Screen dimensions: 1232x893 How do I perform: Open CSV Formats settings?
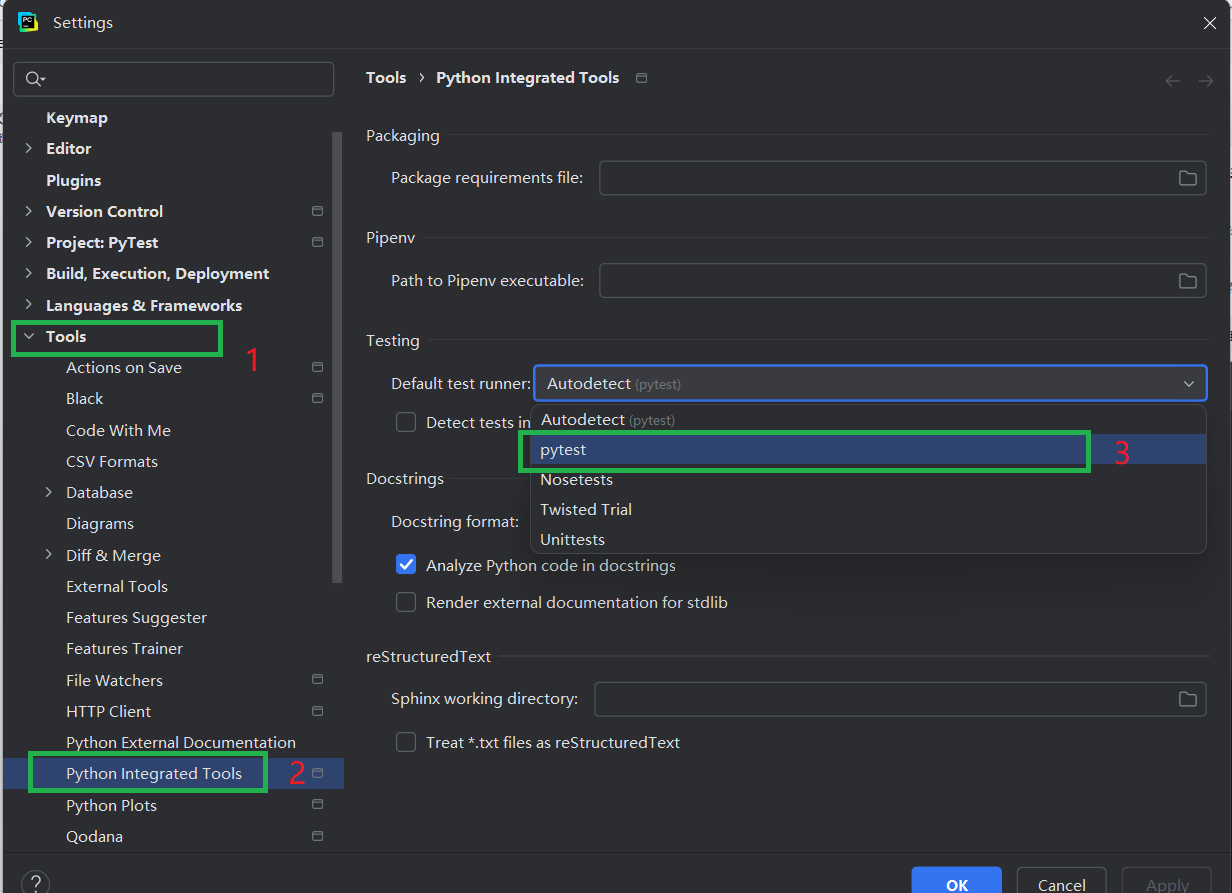(112, 462)
